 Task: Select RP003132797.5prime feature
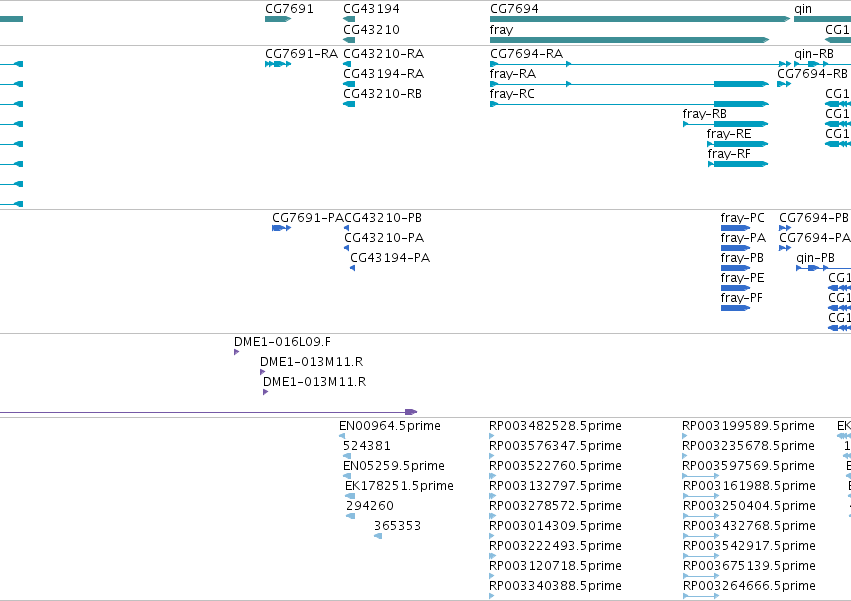tap(492, 496)
